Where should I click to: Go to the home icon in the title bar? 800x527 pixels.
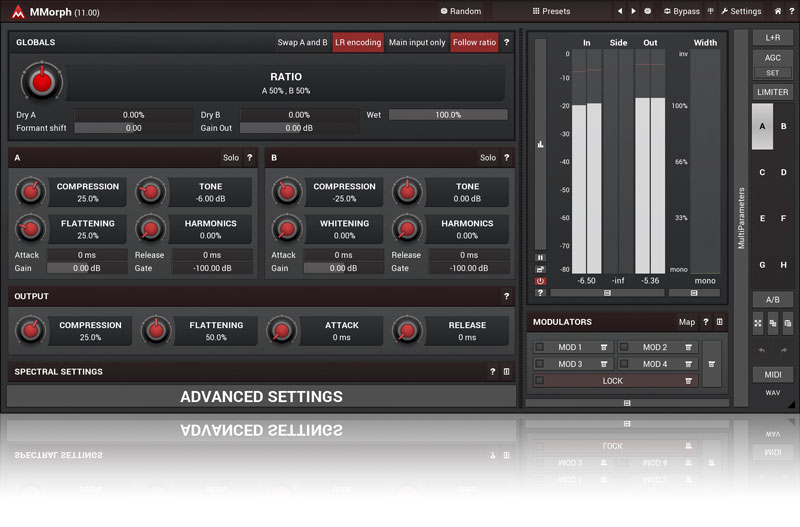click(778, 11)
